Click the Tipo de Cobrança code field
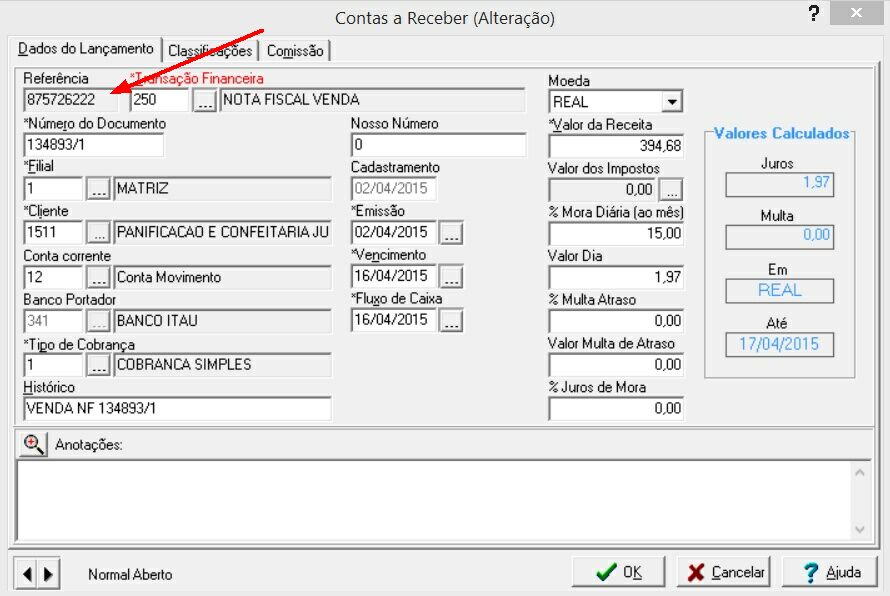Screen dimensions: 890x596 click(x=53, y=365)
